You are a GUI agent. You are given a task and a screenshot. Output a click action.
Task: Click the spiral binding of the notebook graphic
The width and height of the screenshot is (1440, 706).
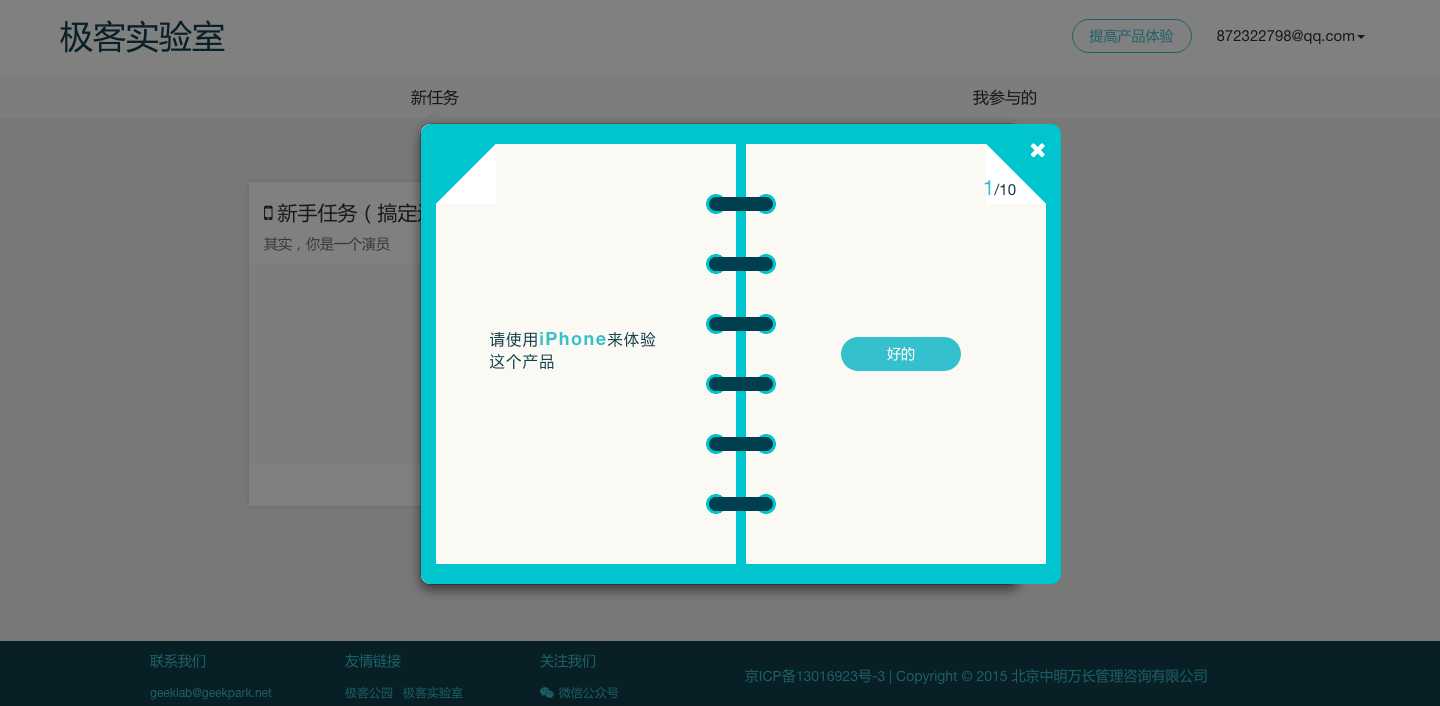tap(740, 354)
